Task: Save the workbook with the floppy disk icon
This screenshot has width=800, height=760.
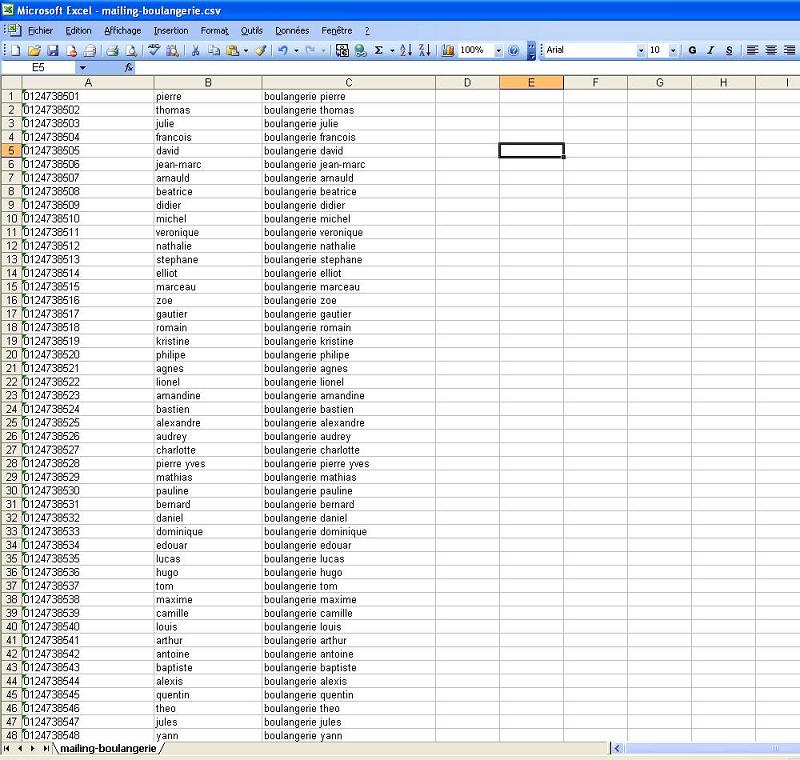Action: pos(53,50)
